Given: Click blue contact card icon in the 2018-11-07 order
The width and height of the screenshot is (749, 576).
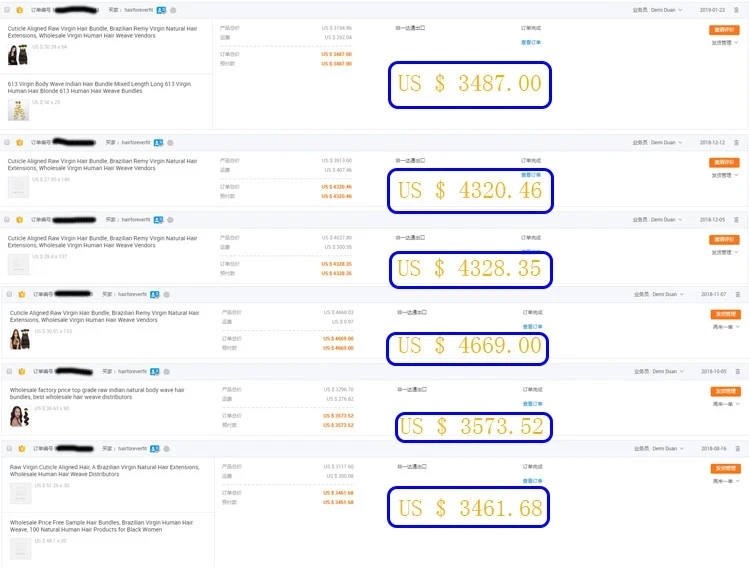Looking at the screenshot, I should pyautogui.click(x=155, y=295).
